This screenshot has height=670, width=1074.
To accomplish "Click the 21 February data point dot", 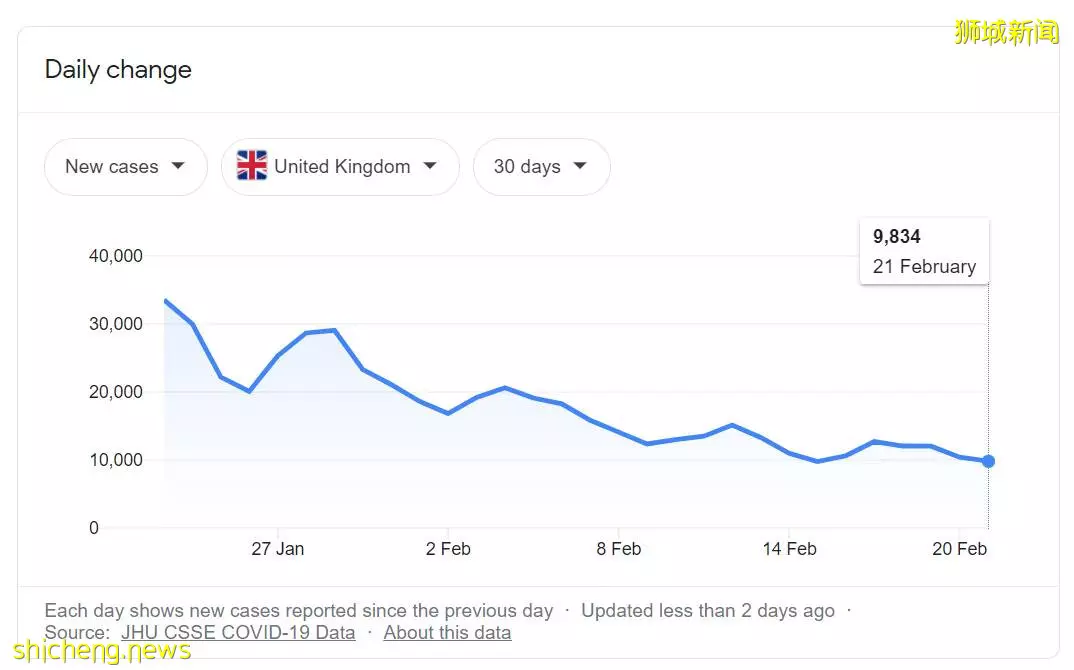I will click(988, 461).
